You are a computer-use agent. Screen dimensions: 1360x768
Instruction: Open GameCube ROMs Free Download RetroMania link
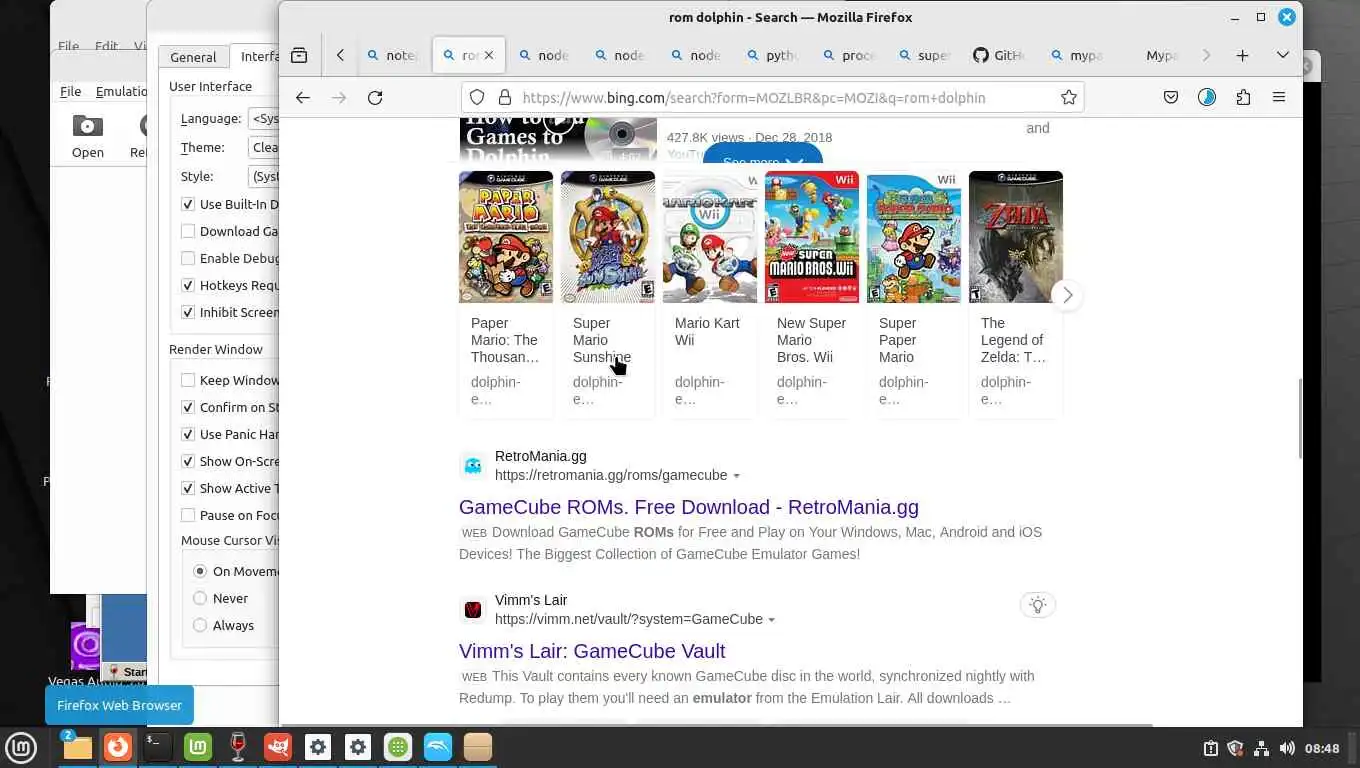pos(688,507)
